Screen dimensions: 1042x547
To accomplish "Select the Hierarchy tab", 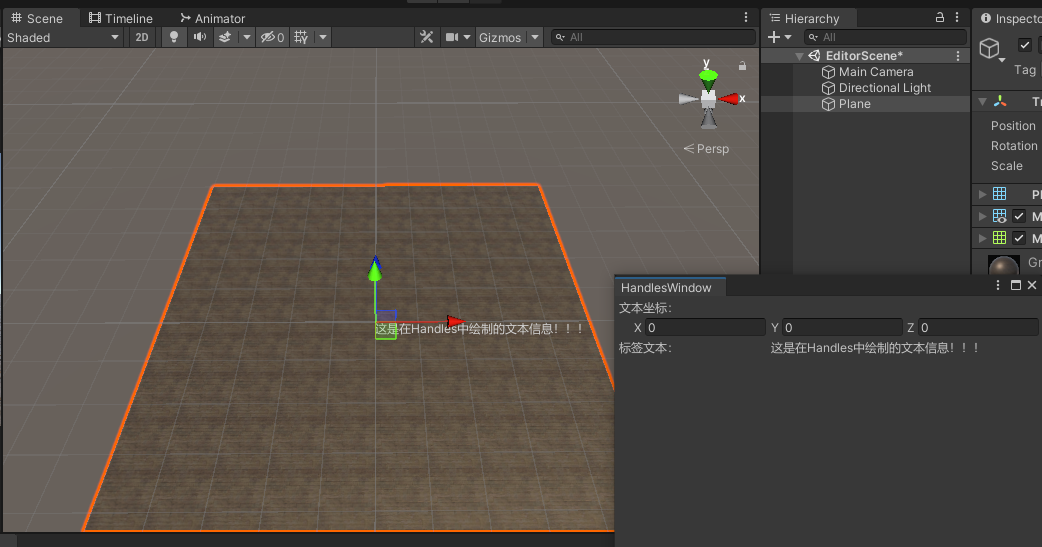I will [804, 18].
